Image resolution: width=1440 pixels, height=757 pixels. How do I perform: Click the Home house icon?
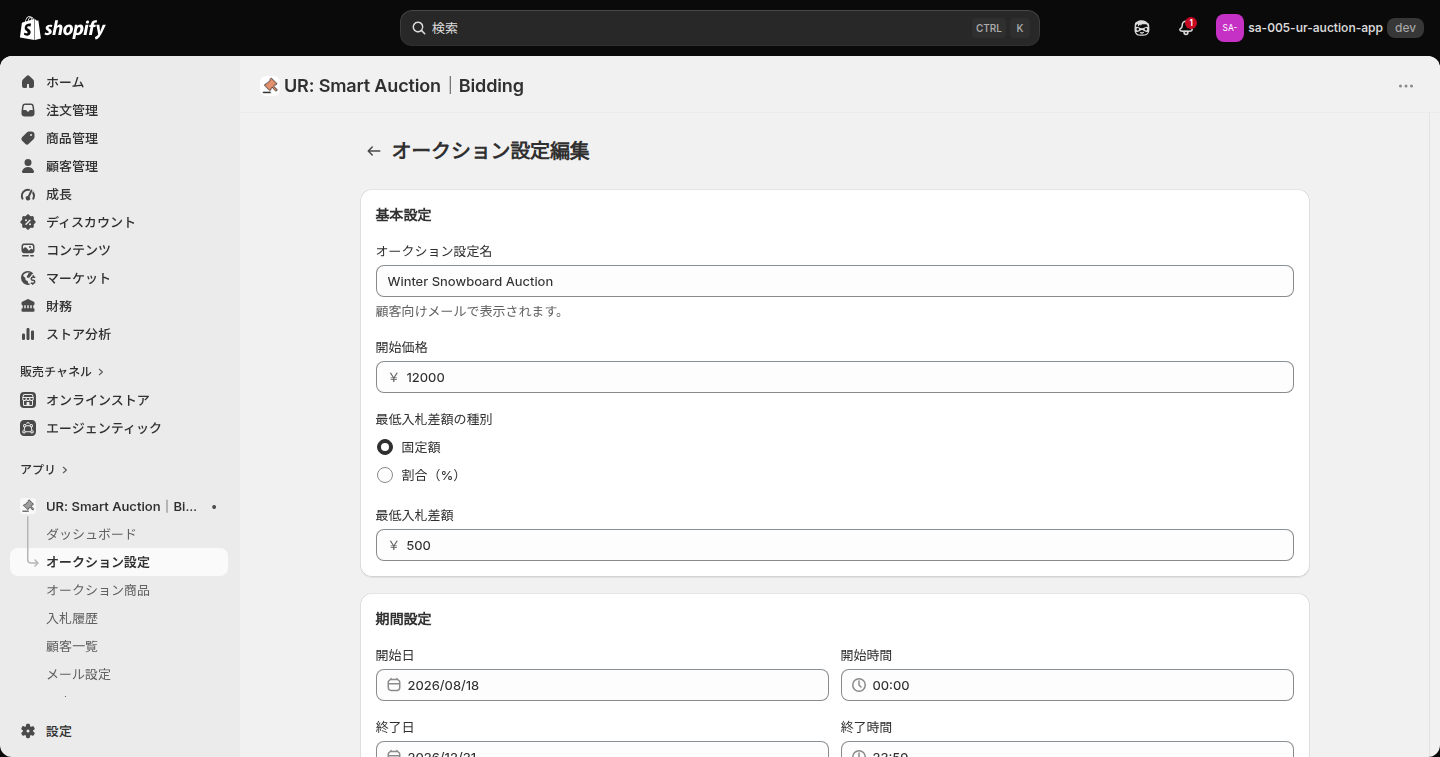pyautogui.click(x=28, y=82)
